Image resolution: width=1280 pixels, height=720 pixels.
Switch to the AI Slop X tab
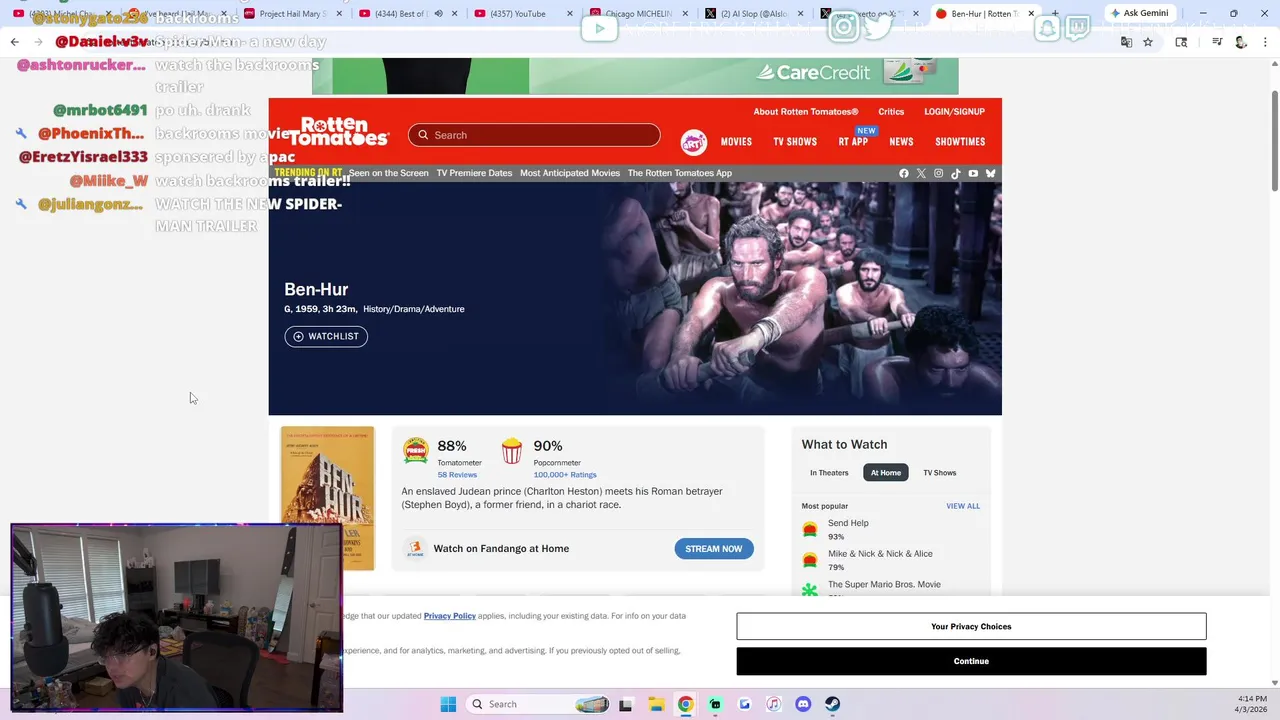[x=752, y=14]
